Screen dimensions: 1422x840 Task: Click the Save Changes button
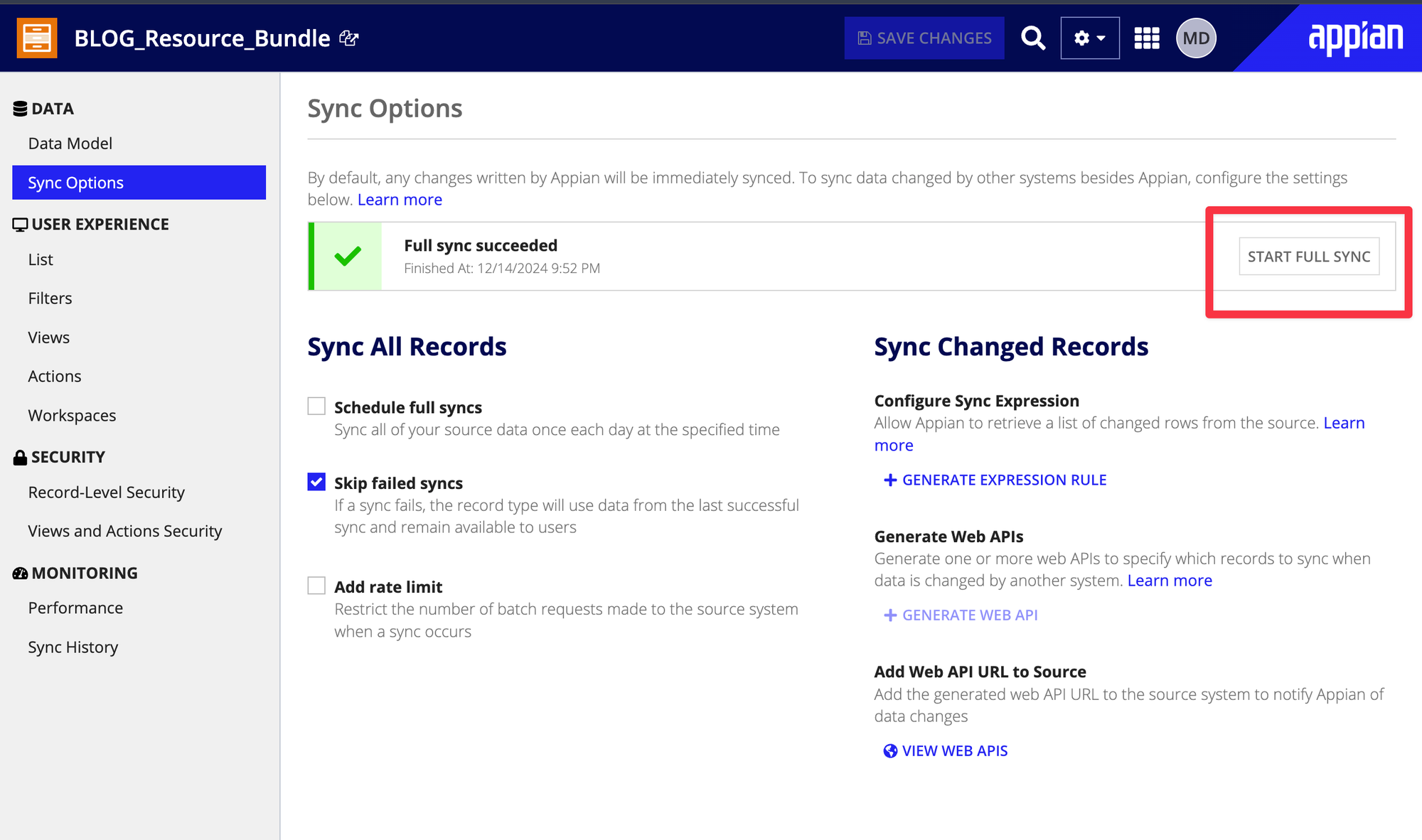pyautogui.click(x=924, y=38)
